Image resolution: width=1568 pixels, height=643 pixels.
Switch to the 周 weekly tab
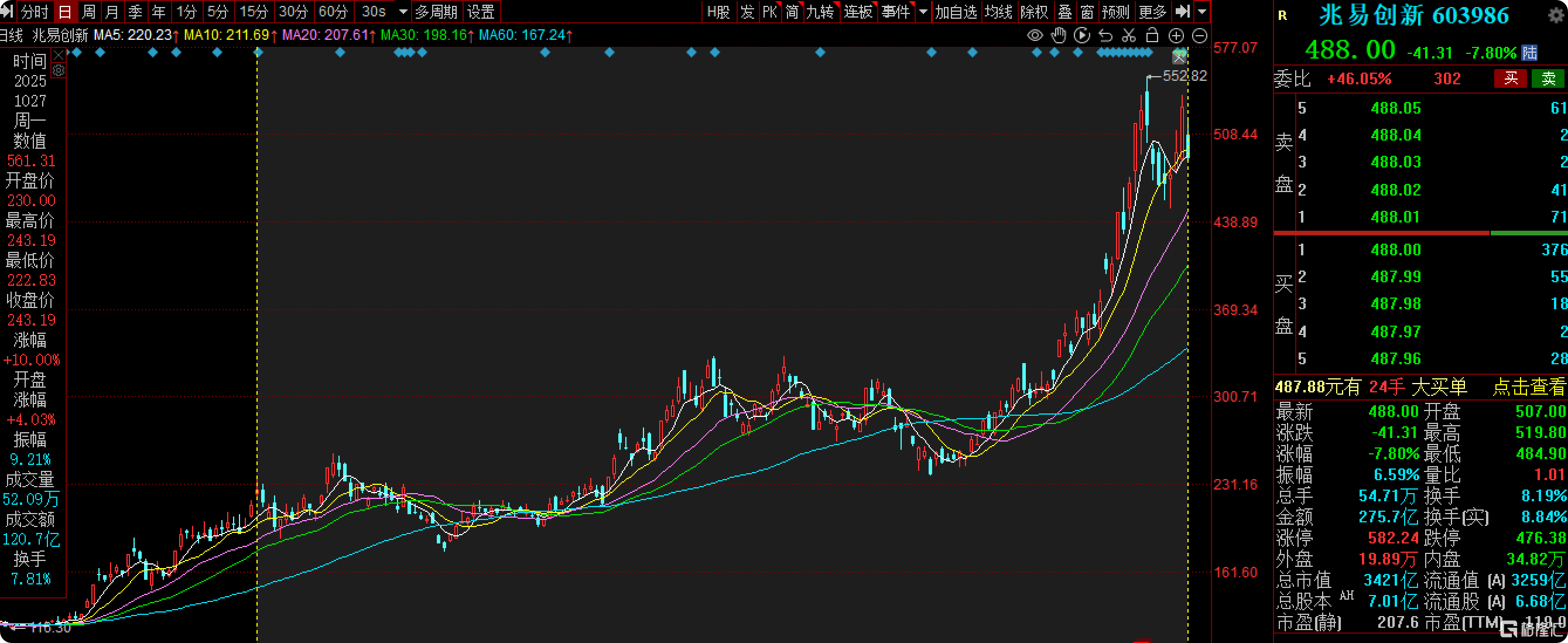(88, 12)
